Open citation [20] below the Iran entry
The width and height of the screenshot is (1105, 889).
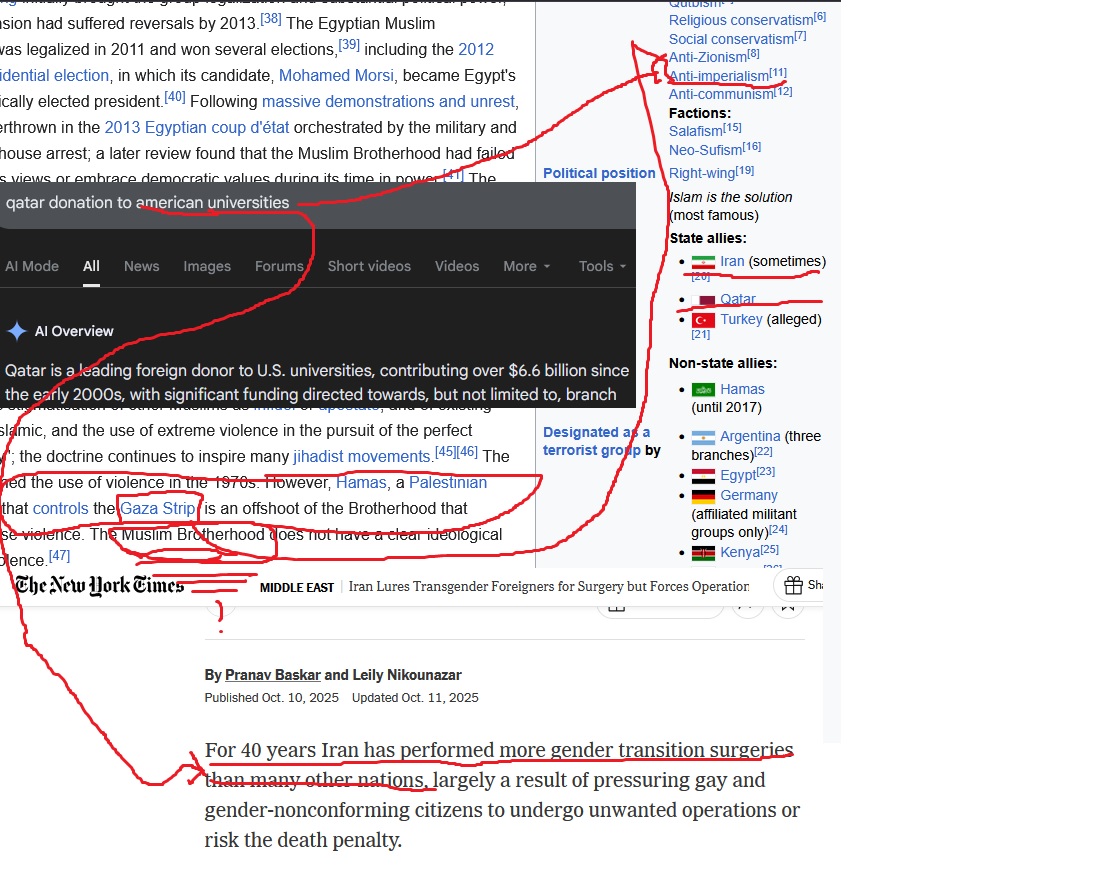[x=700, y=277]
